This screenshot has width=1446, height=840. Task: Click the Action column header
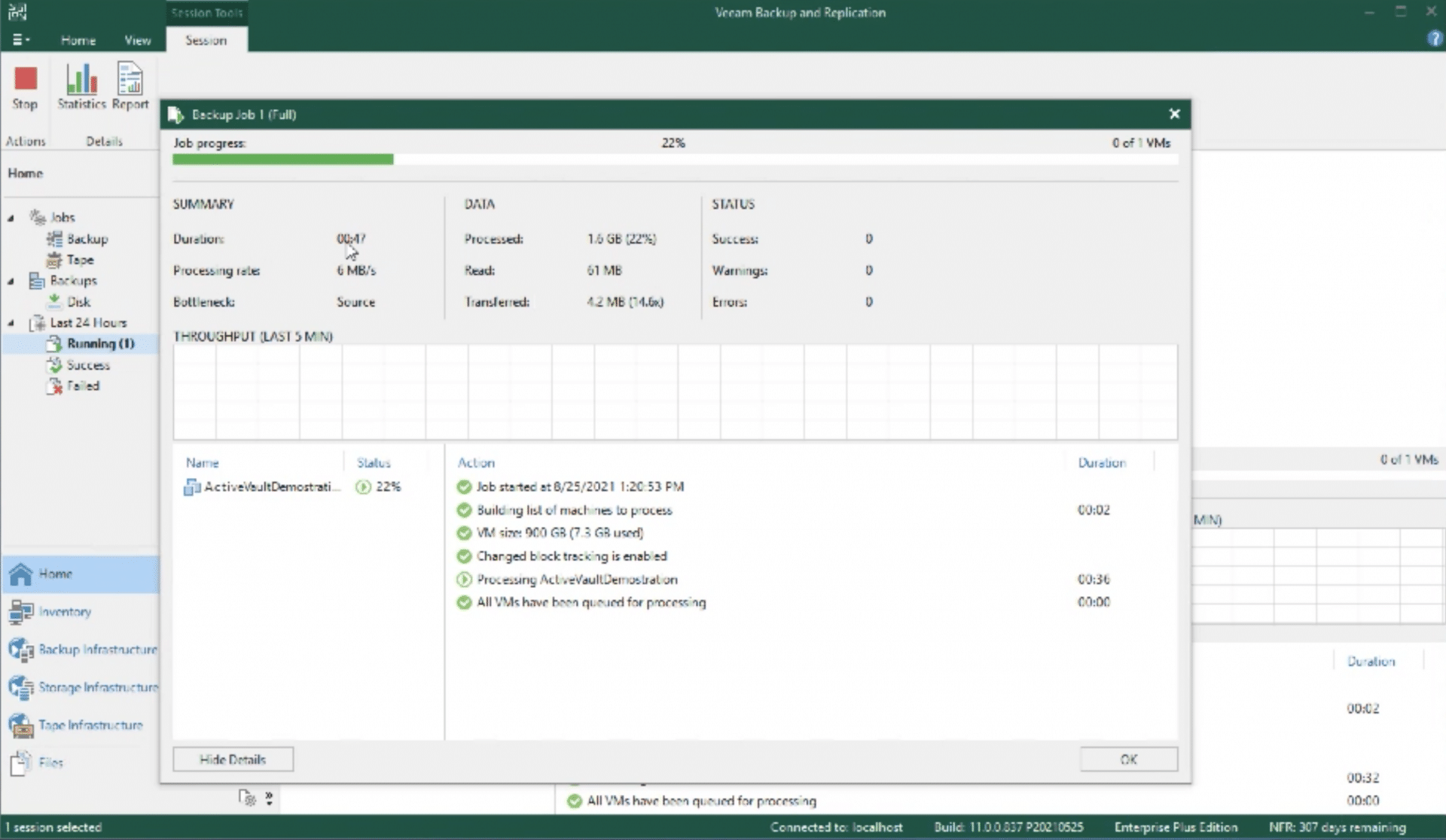point(477,463)
